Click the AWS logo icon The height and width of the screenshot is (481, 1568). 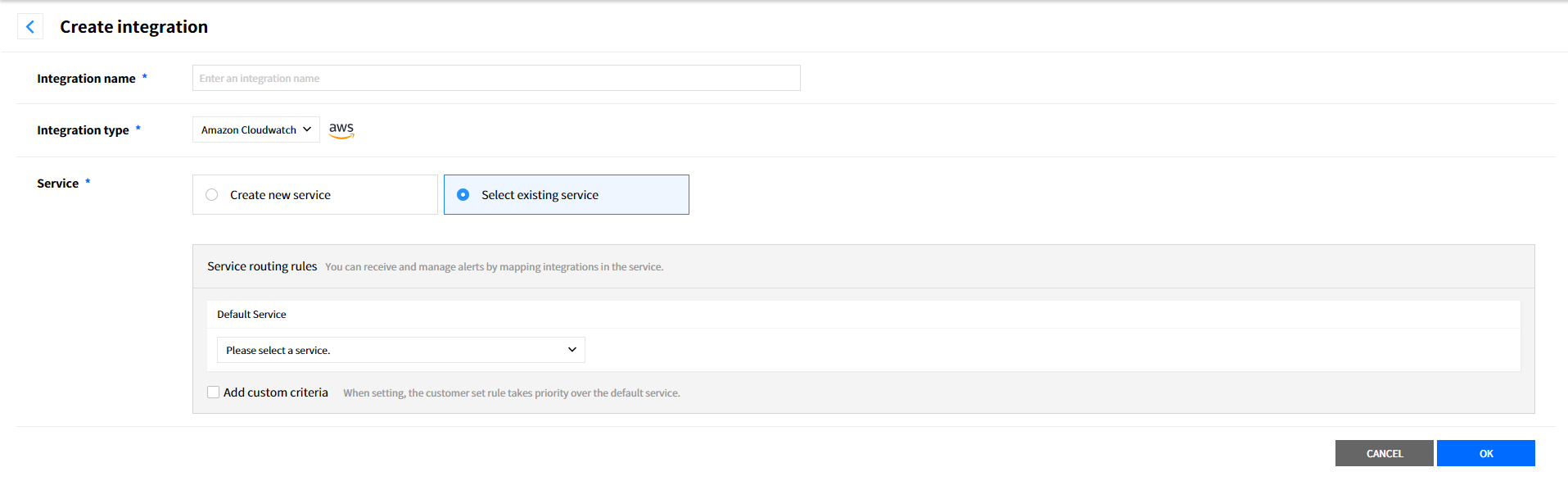(341, 129)
